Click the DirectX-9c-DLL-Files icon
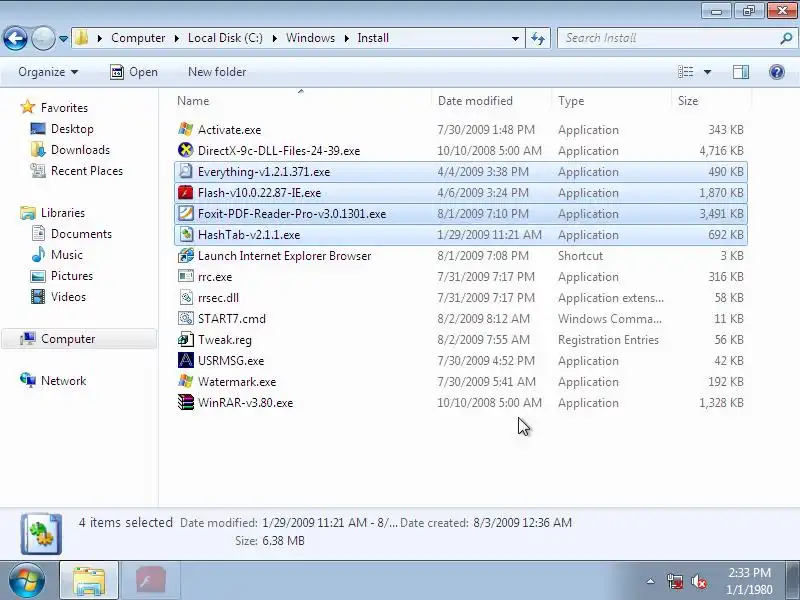This screenshot has height=600, width=800. pos(186,151)
